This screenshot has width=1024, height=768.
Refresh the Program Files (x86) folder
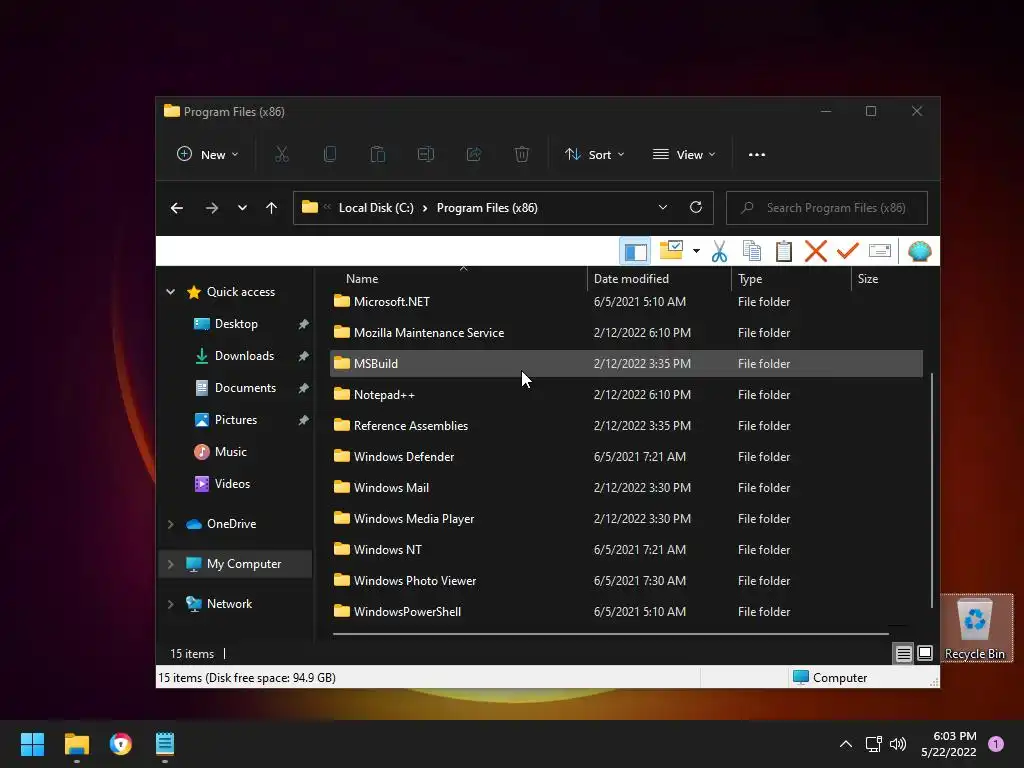point(696,208)
